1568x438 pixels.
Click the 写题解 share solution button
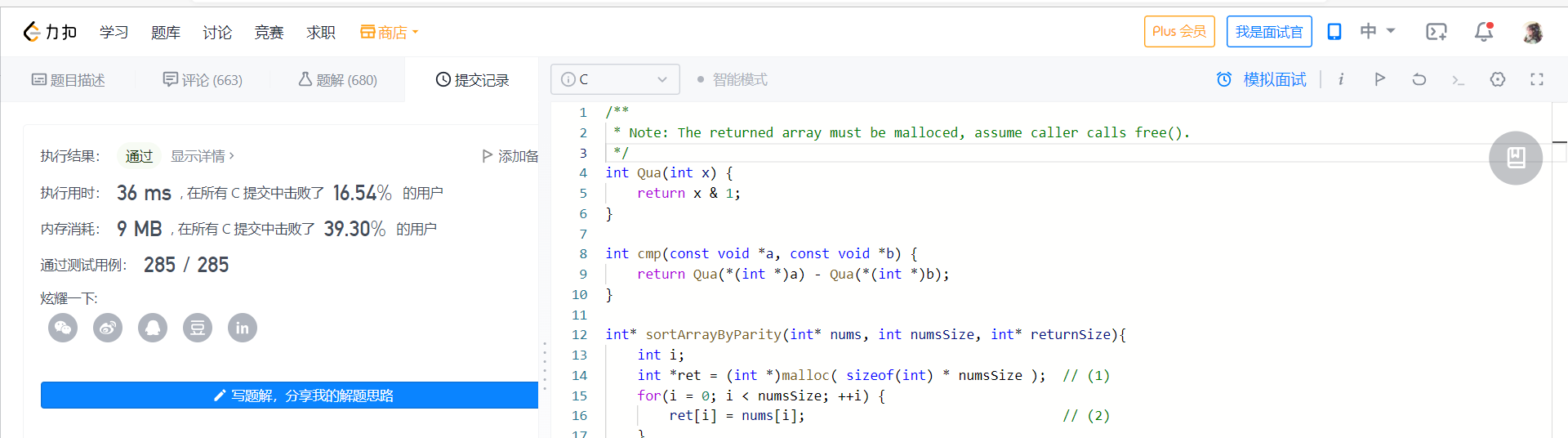coord(290,396)
